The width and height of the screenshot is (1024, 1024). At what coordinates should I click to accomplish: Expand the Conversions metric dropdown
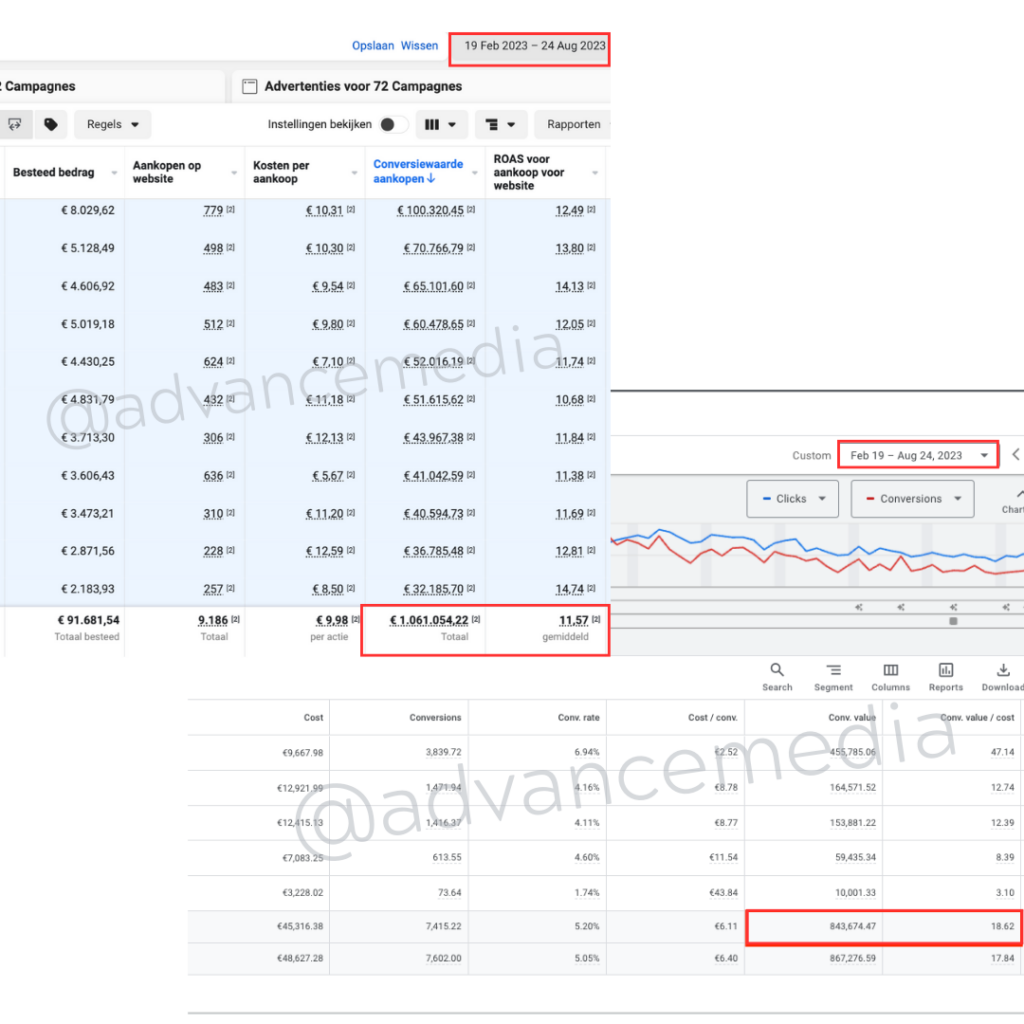(911, 499)
